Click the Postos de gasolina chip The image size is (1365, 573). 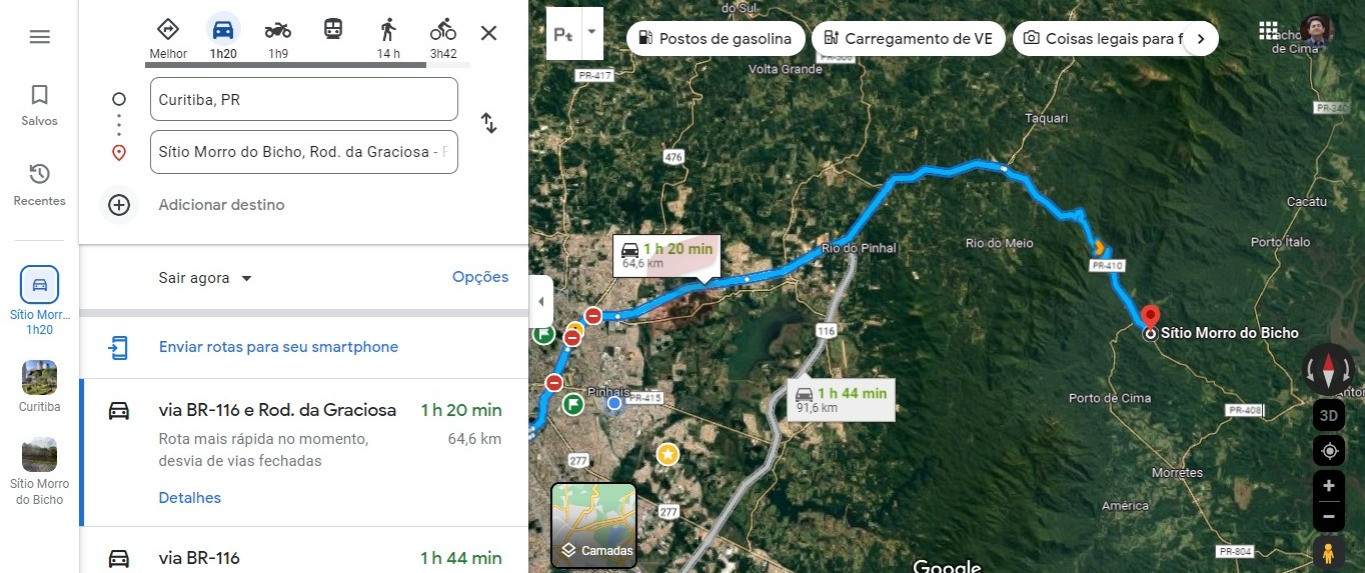coord(716,39)
